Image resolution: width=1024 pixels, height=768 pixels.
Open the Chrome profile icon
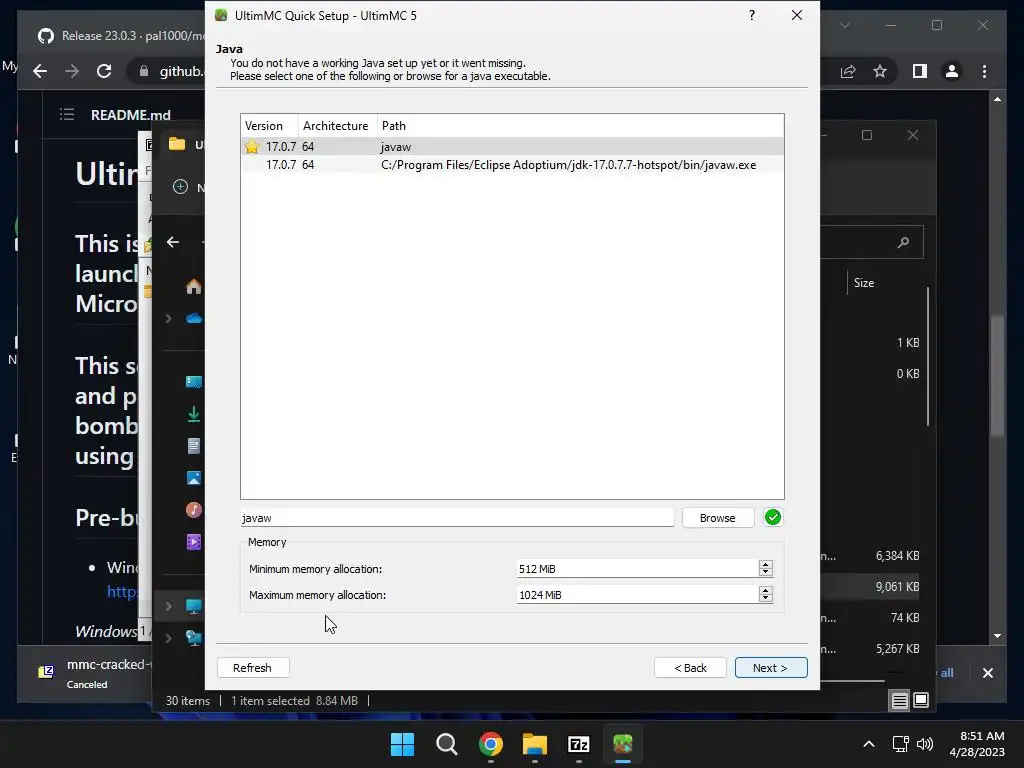pos(952,71)
